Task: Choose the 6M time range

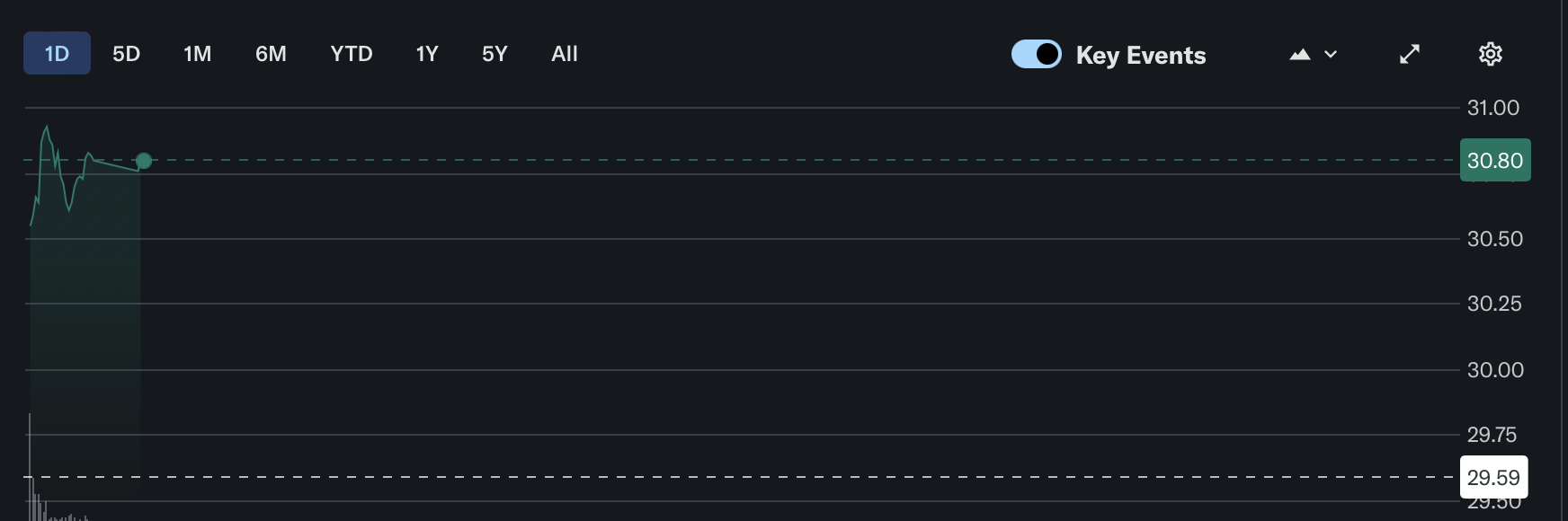Action: [271, 54]
